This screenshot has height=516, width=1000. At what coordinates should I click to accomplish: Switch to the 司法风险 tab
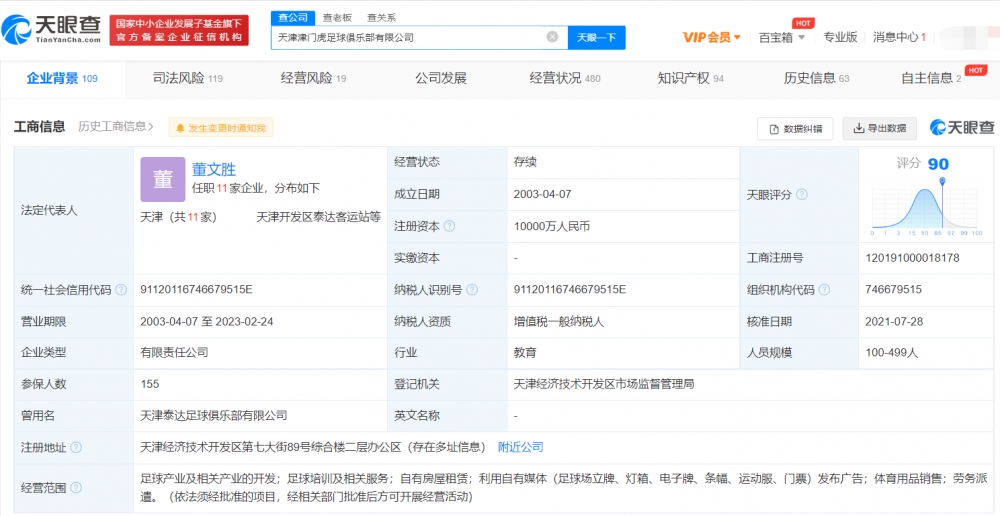[x=188, y=78]
